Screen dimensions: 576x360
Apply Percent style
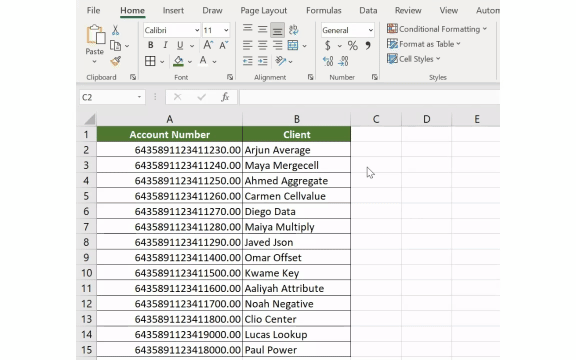[353, 46]
